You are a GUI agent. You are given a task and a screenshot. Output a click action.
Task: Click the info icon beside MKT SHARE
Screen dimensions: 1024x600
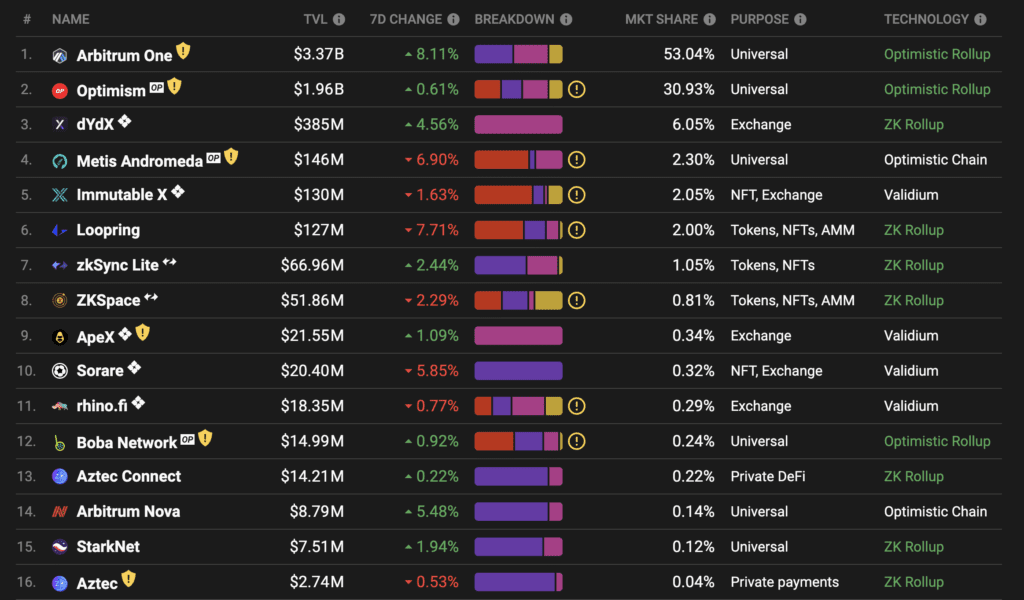tap(709, 20)
